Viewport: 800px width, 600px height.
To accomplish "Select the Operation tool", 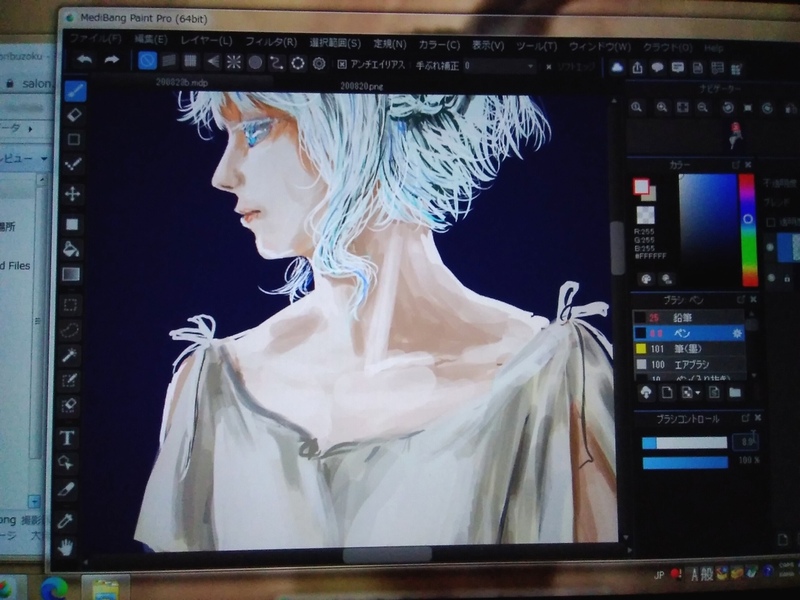I will pos(67,463).
